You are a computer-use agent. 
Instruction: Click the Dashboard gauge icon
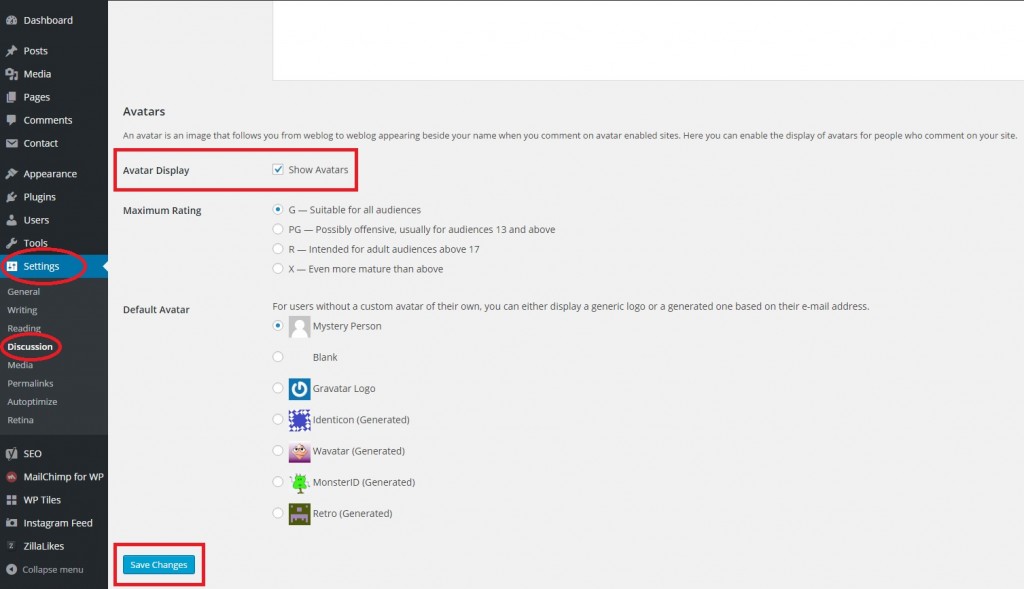11,20
